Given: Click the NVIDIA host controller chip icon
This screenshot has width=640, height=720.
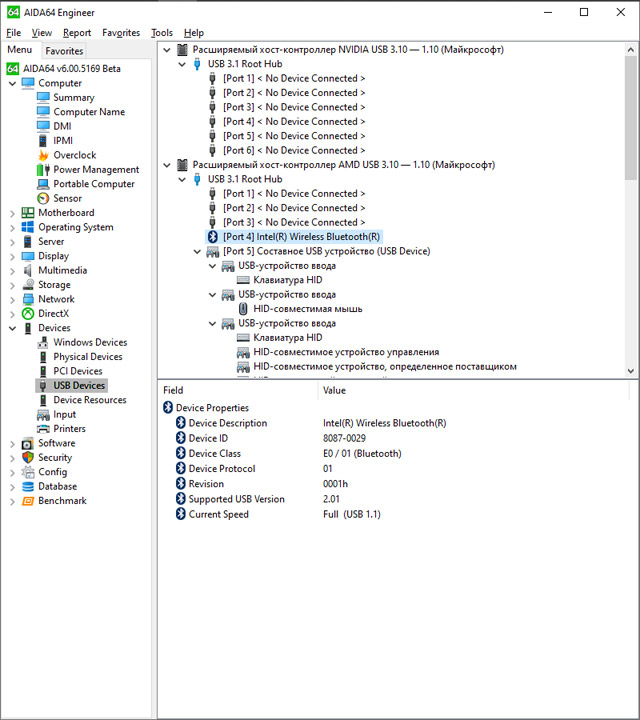Looking at the screenshot, I should pos(182,50).
